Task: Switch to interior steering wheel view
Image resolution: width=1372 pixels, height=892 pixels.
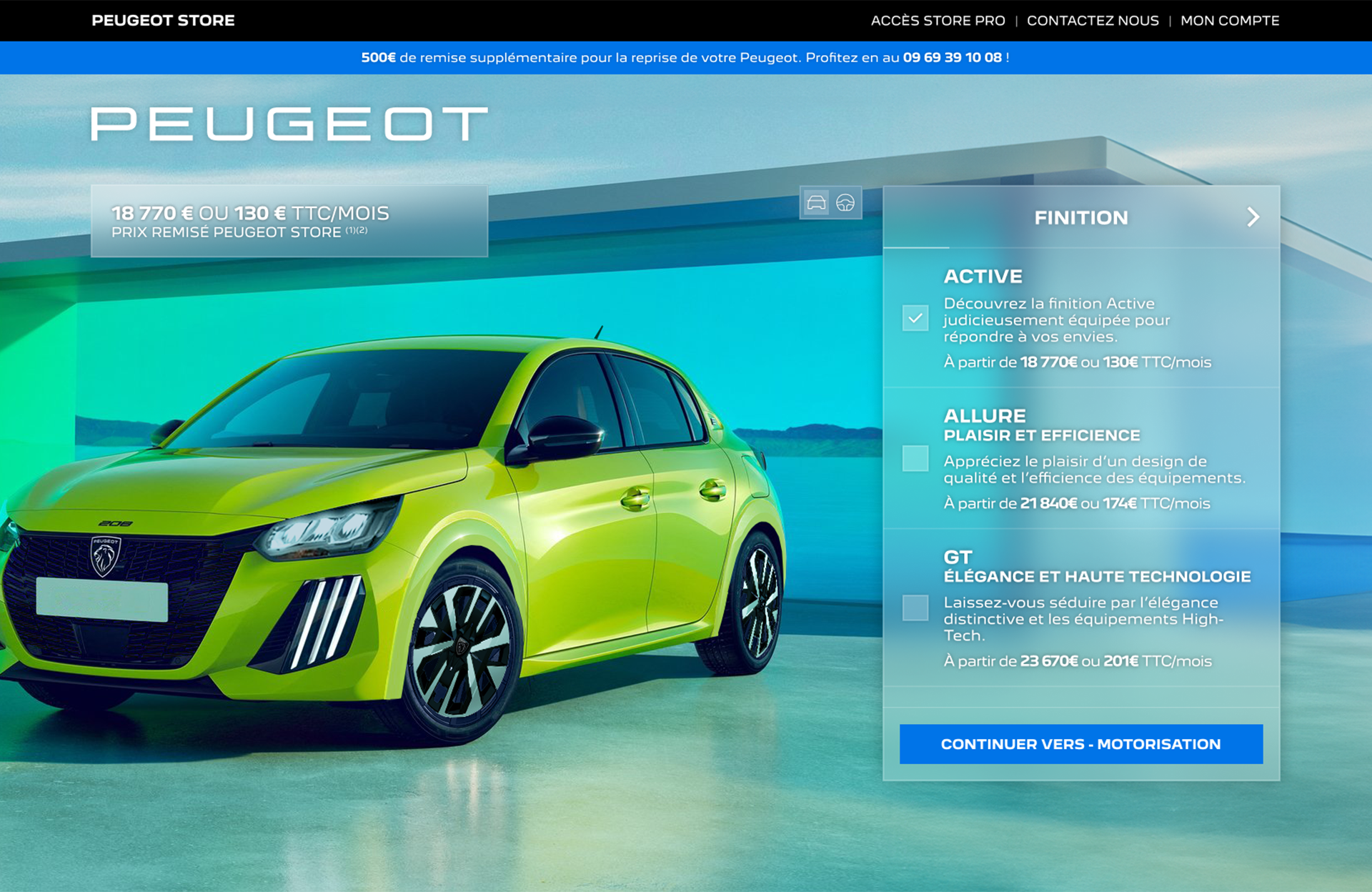Action: [x=845, y=203]
